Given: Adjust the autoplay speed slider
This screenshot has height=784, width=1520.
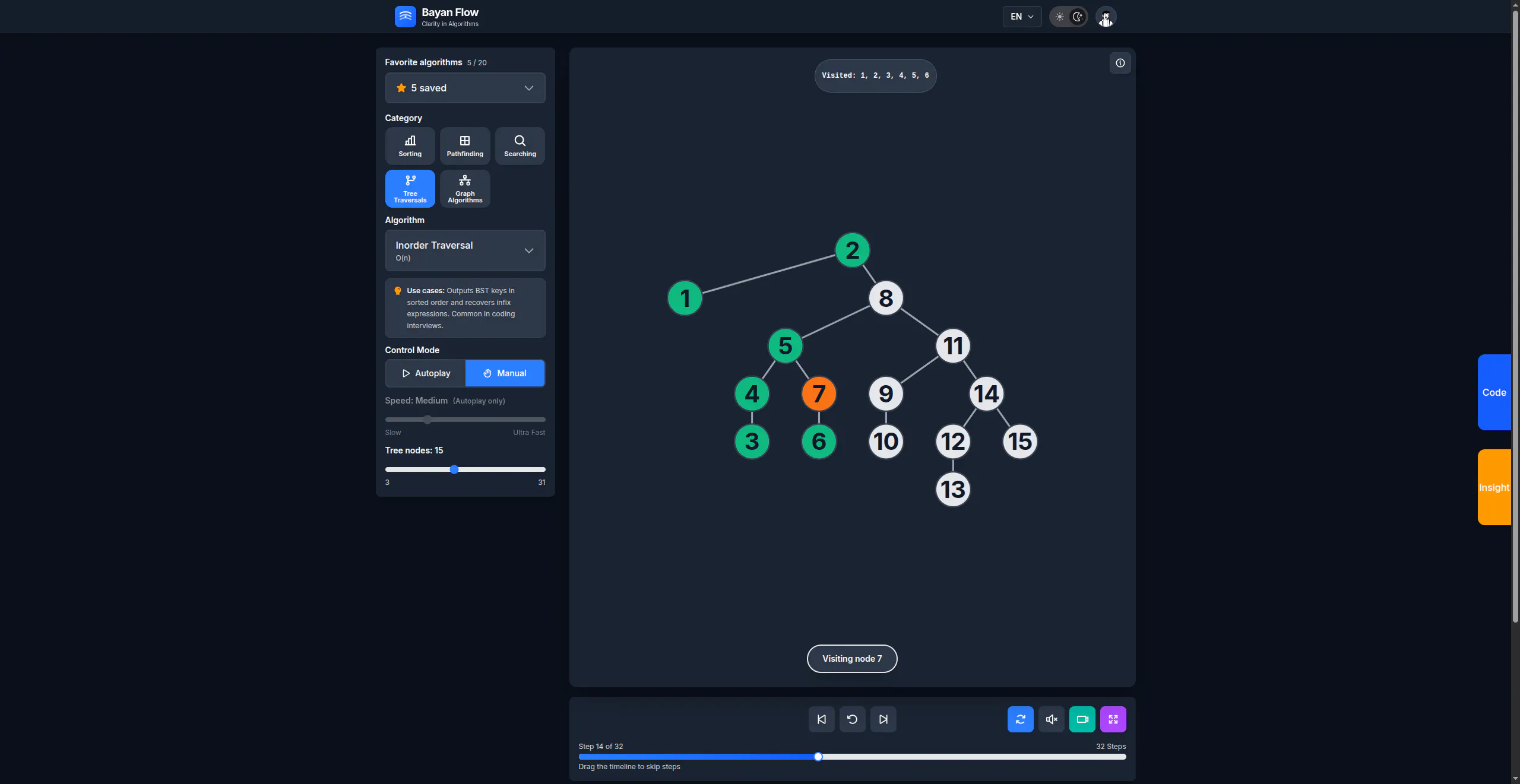Looking at the screenshot, I should (465, 420).
